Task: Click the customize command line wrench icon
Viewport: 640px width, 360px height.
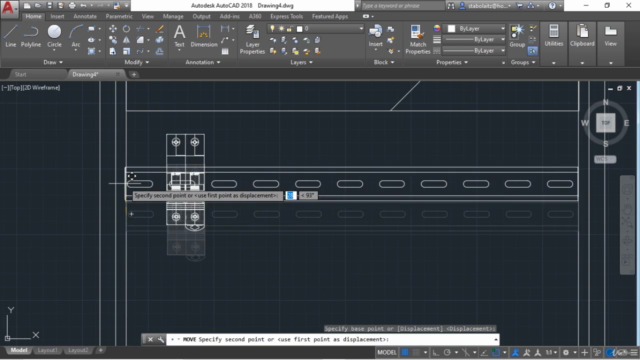Action: coord(161,340)
